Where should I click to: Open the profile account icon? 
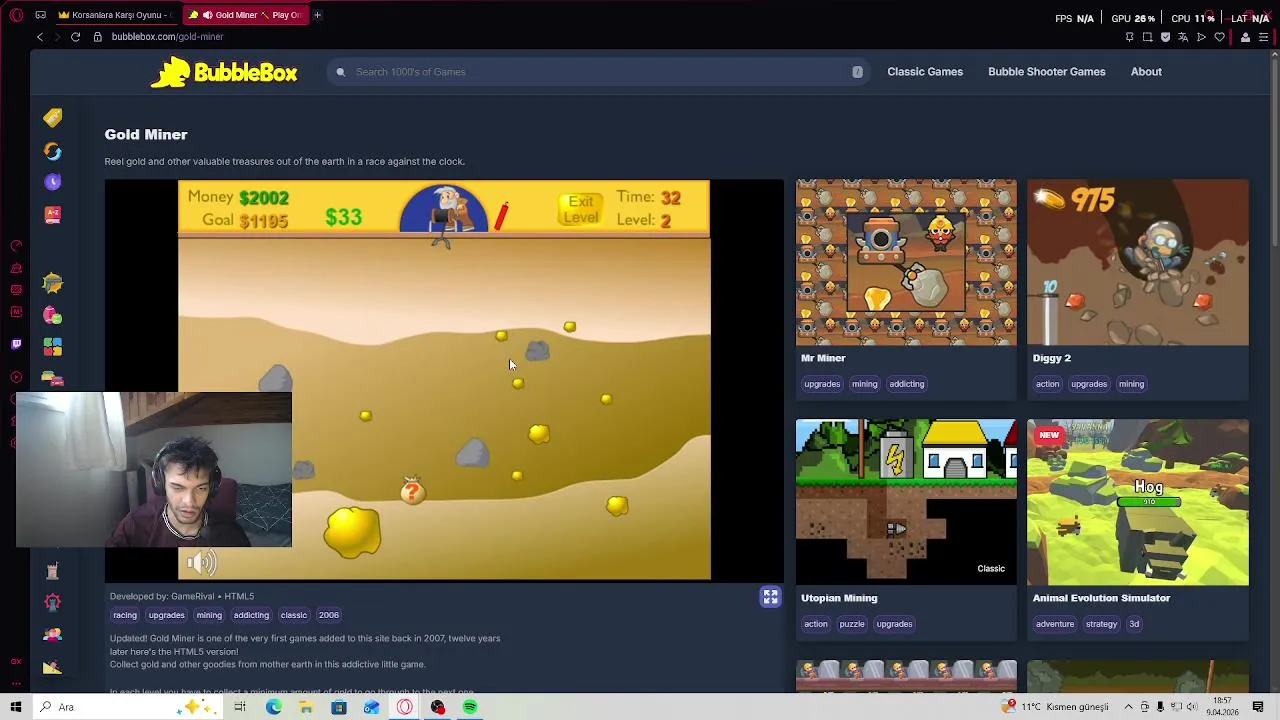click(1245, 37)
